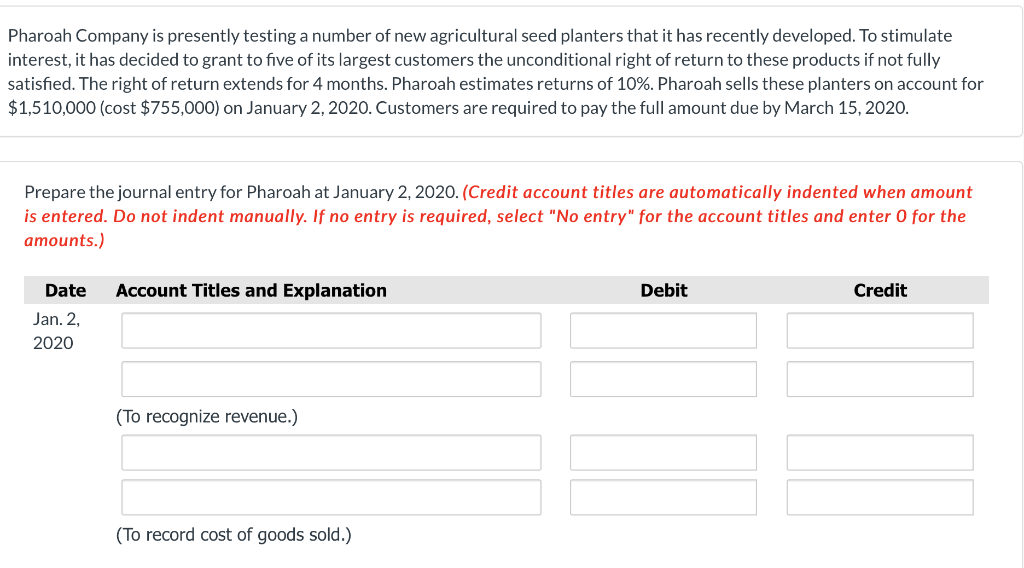
Task: Click the third row's Credit amount box
Action: point(879,452)
